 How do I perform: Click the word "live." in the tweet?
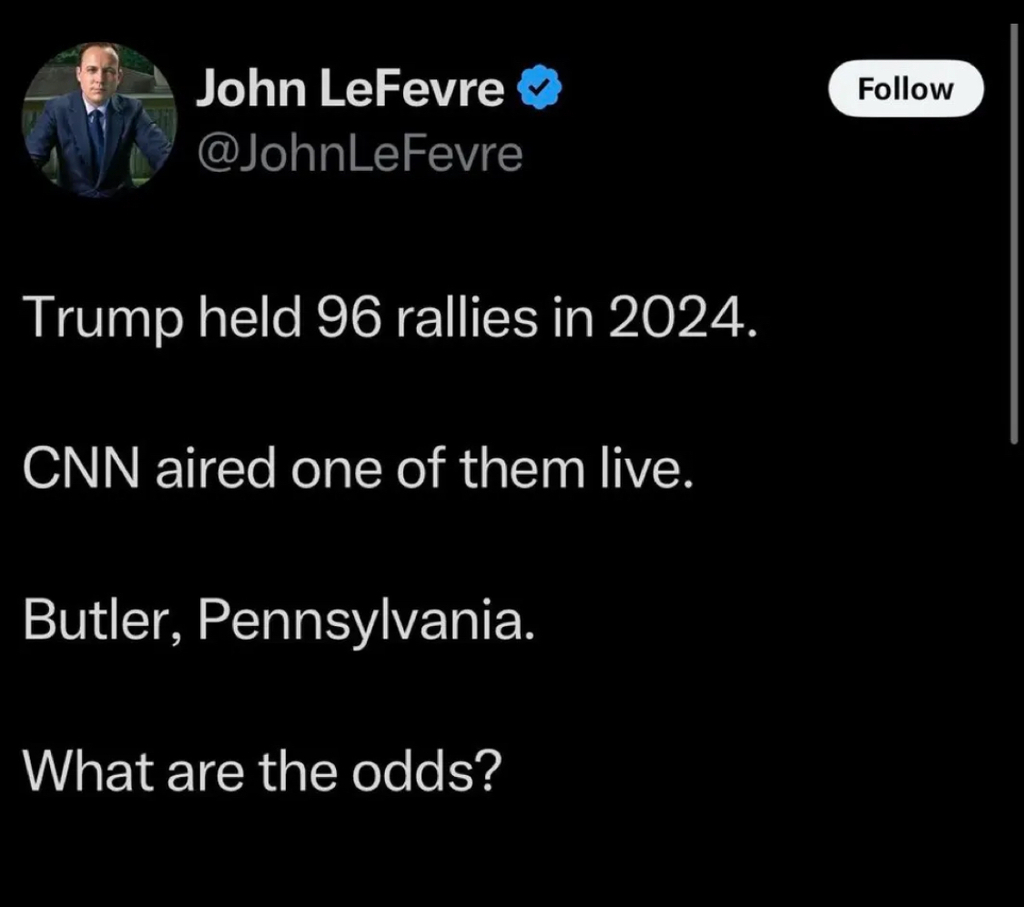coord(654,470)
